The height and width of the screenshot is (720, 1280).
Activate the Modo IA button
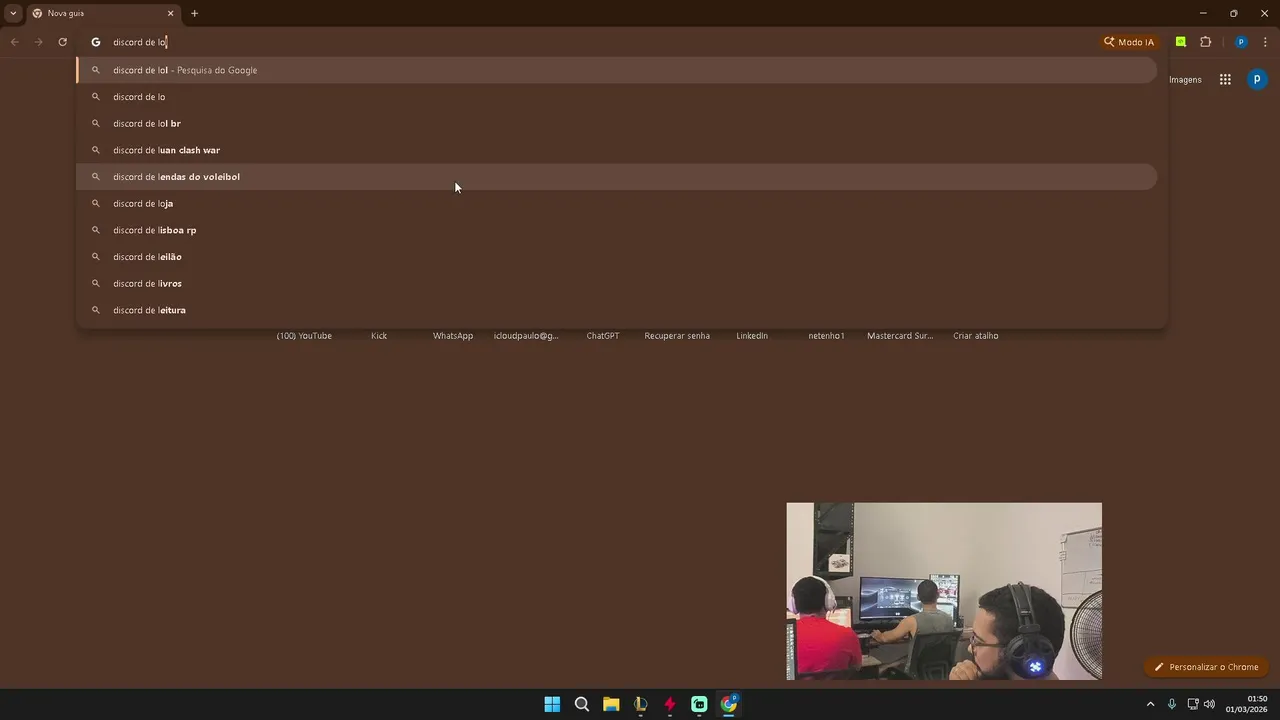pyautogui.click(x=1129, y=42)
